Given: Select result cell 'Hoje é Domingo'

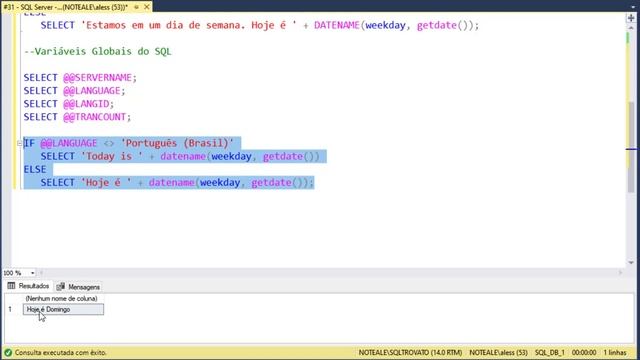Looking at the screenshot, I should click(63, 309).
